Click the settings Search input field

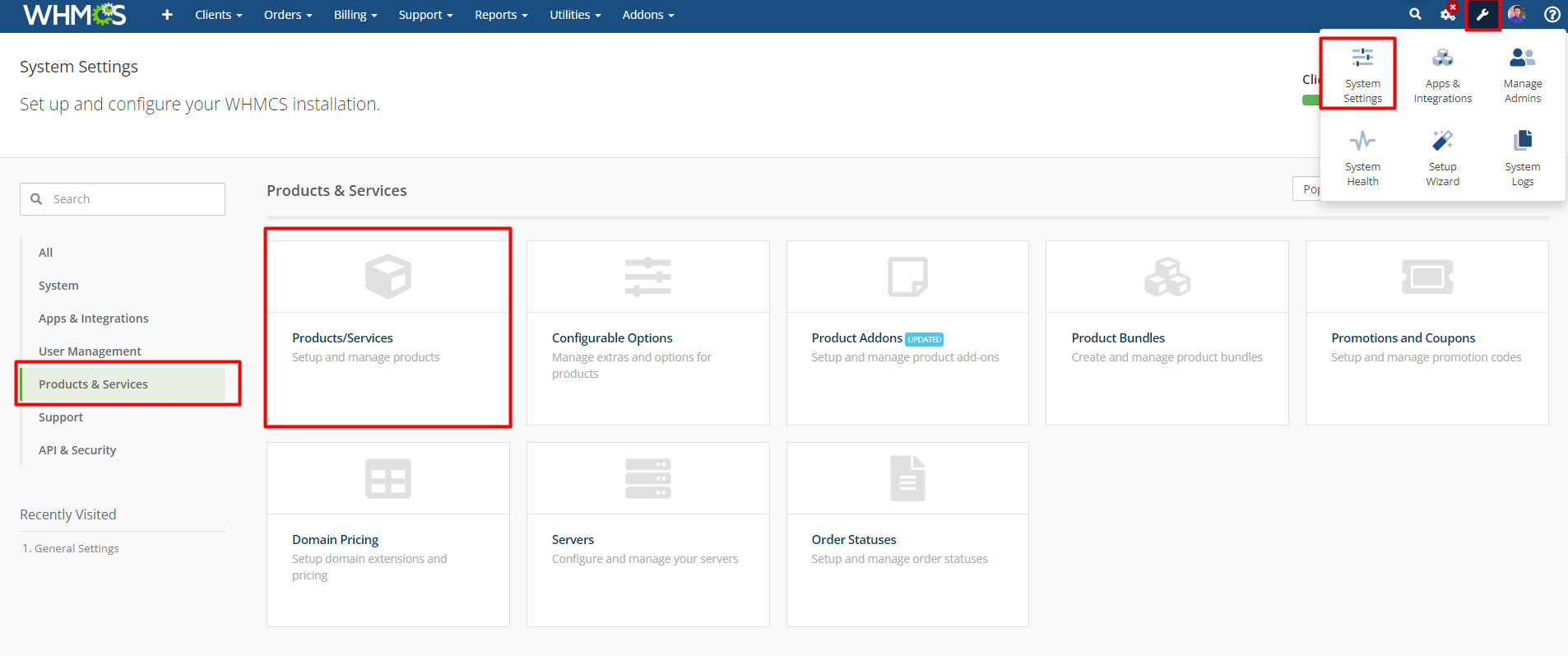132,199
